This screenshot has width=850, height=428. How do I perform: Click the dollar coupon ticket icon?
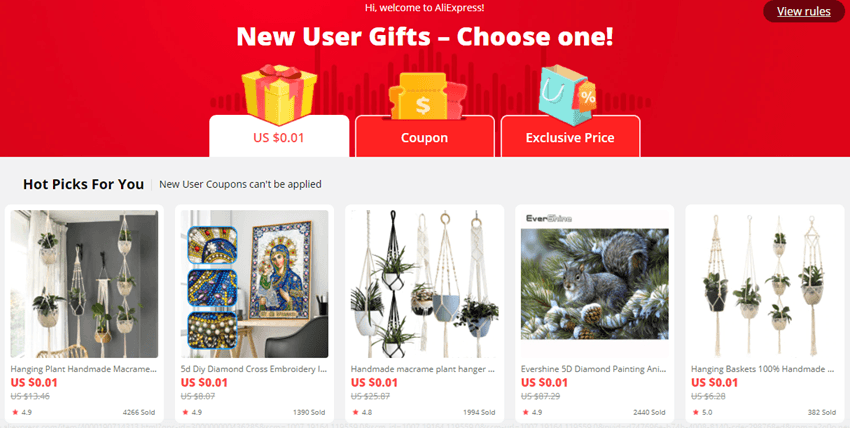tap(425, 96)
